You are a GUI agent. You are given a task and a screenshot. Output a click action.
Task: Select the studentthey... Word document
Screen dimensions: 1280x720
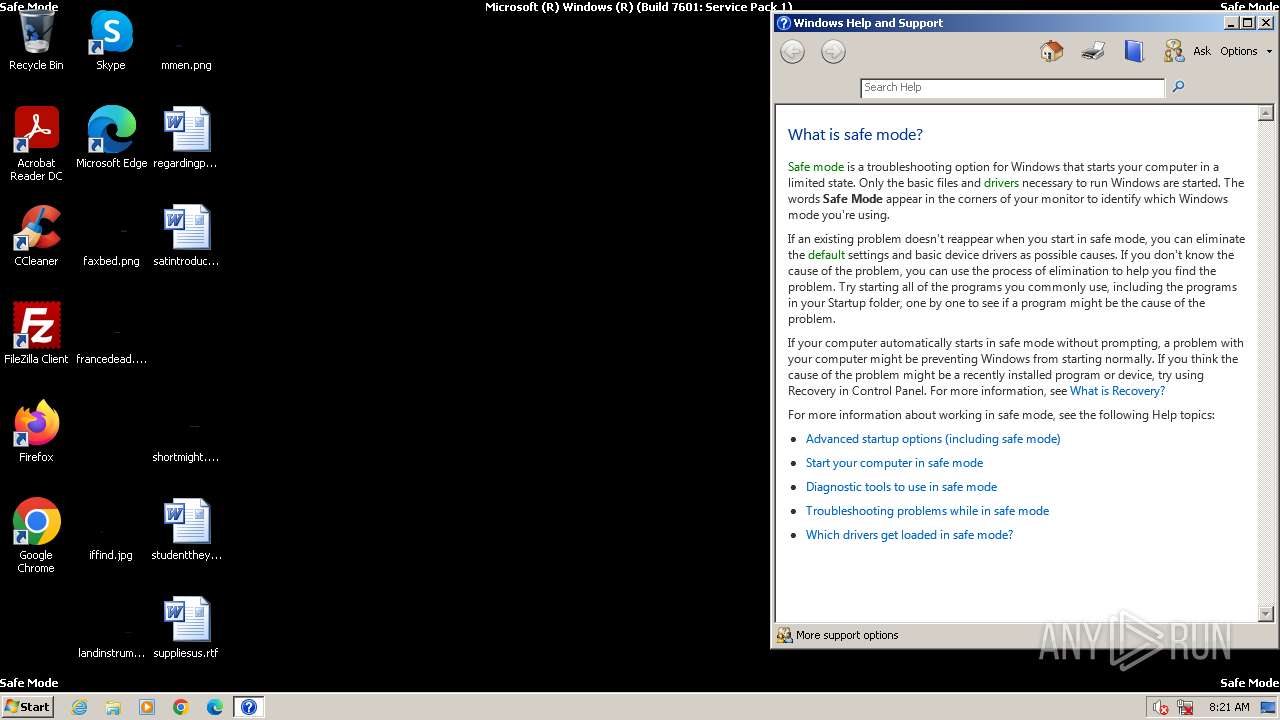(186, 530)
